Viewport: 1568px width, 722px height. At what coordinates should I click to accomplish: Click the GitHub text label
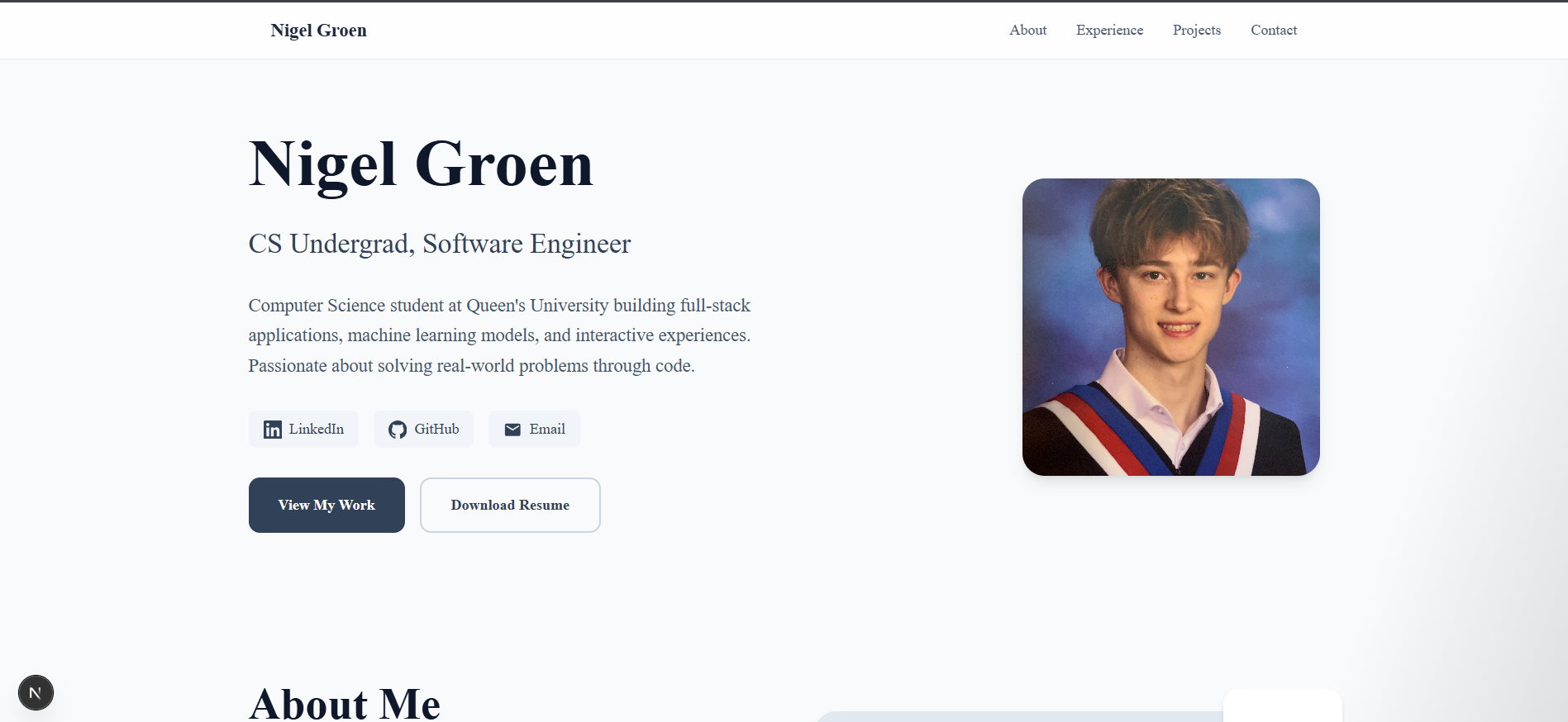pos(436,429)
